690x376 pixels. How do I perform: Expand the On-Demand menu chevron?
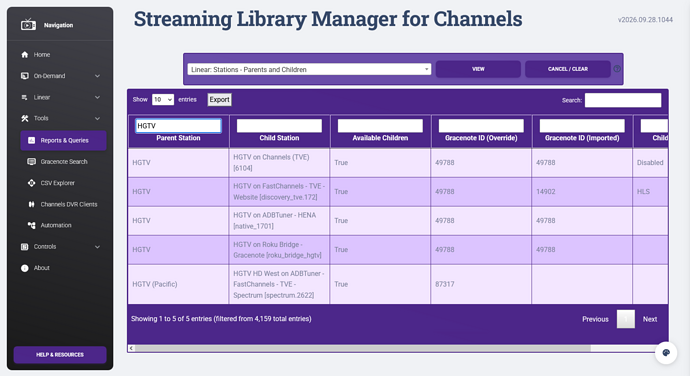point(97,76)
